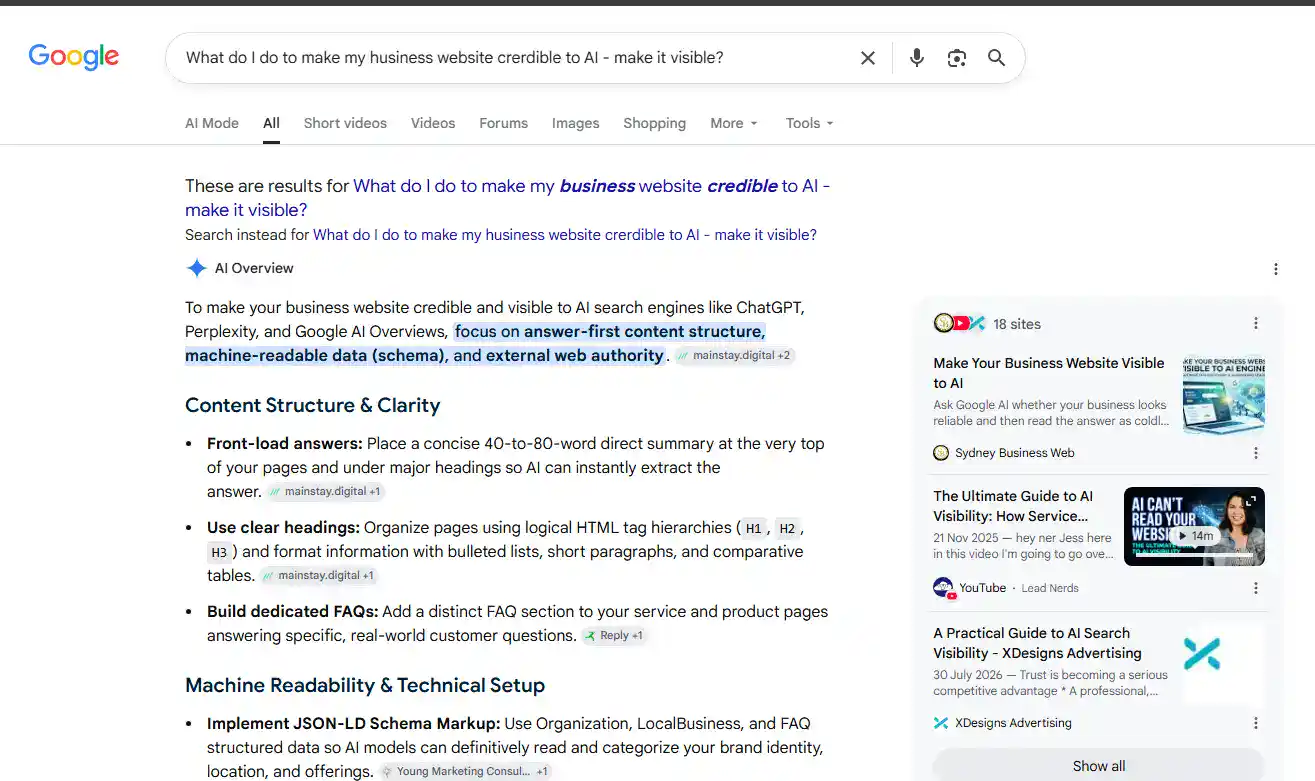Image resolution: width=1315 pixels, height=781 pixels.
Task: Open the 'Young Marketing Consul... +1' source chip
Action: [x=466, y=771]
